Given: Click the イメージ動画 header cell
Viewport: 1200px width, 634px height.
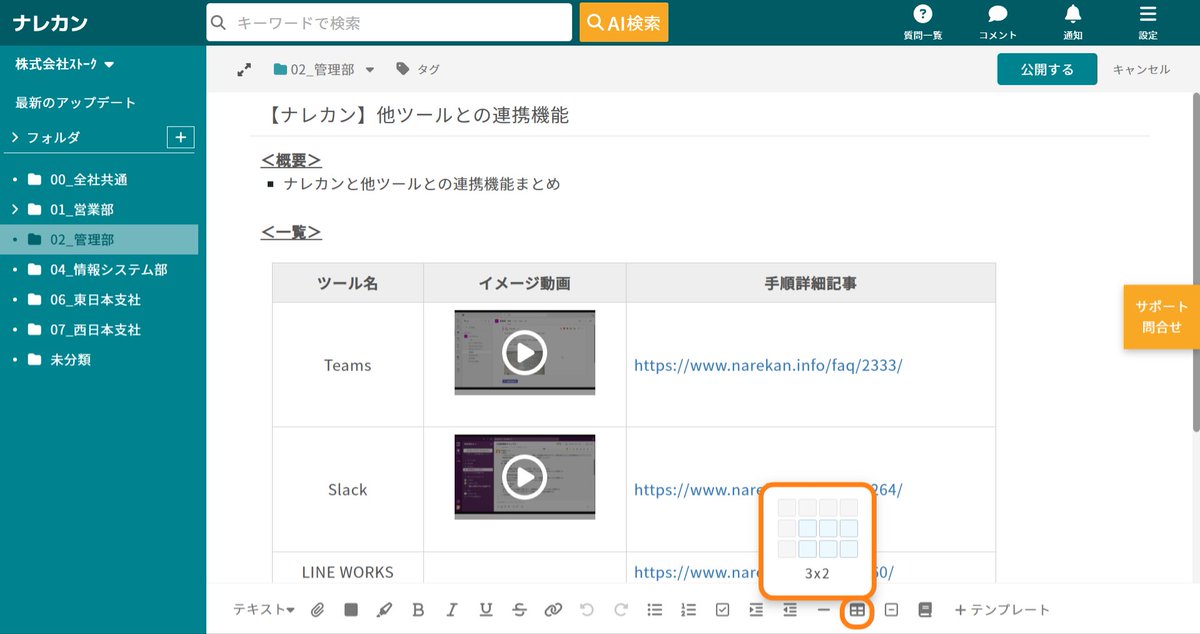Looking at the screenshot, I should [x=525, y=283].
